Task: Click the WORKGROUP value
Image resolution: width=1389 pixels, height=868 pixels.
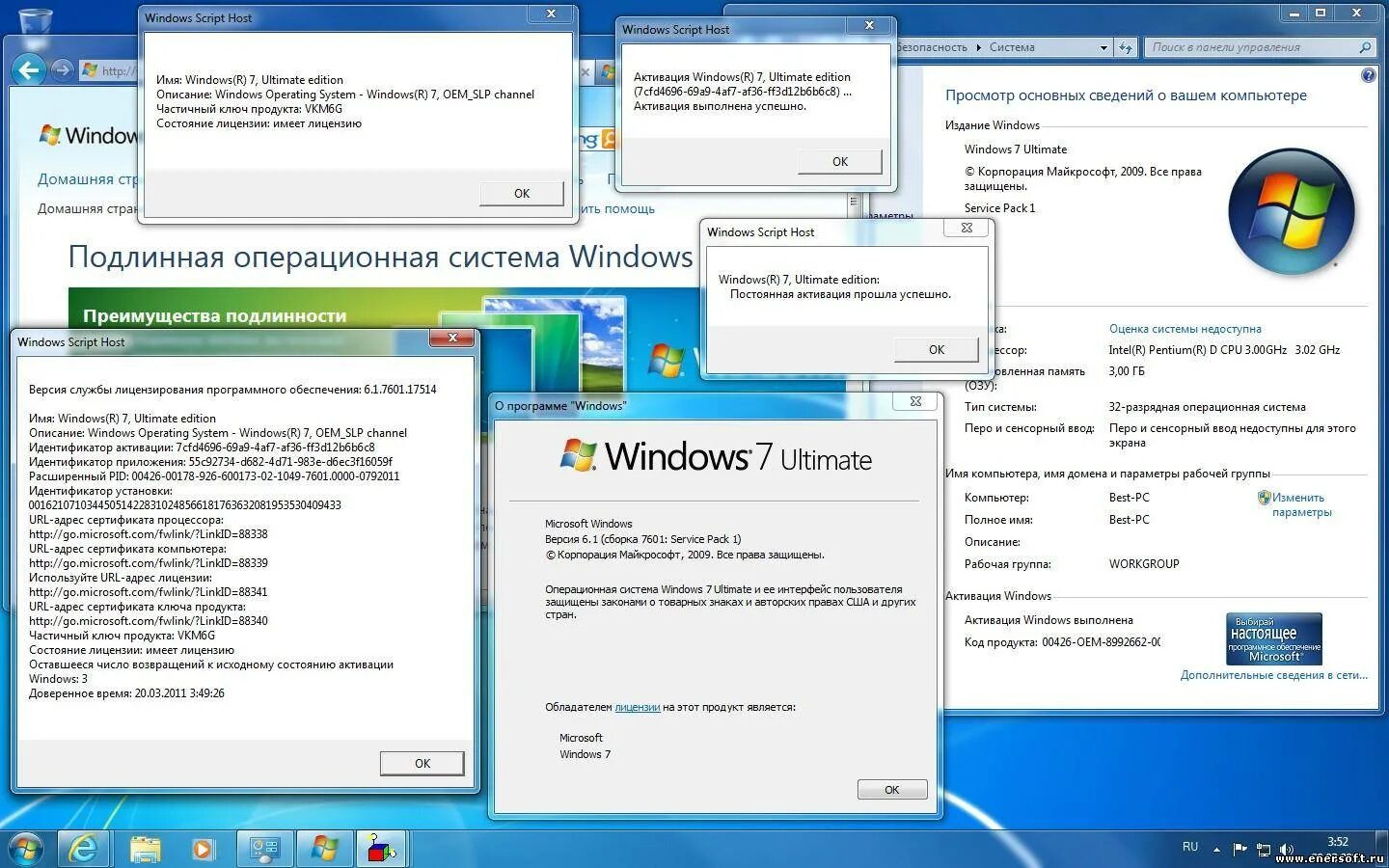Action: 1144,564
